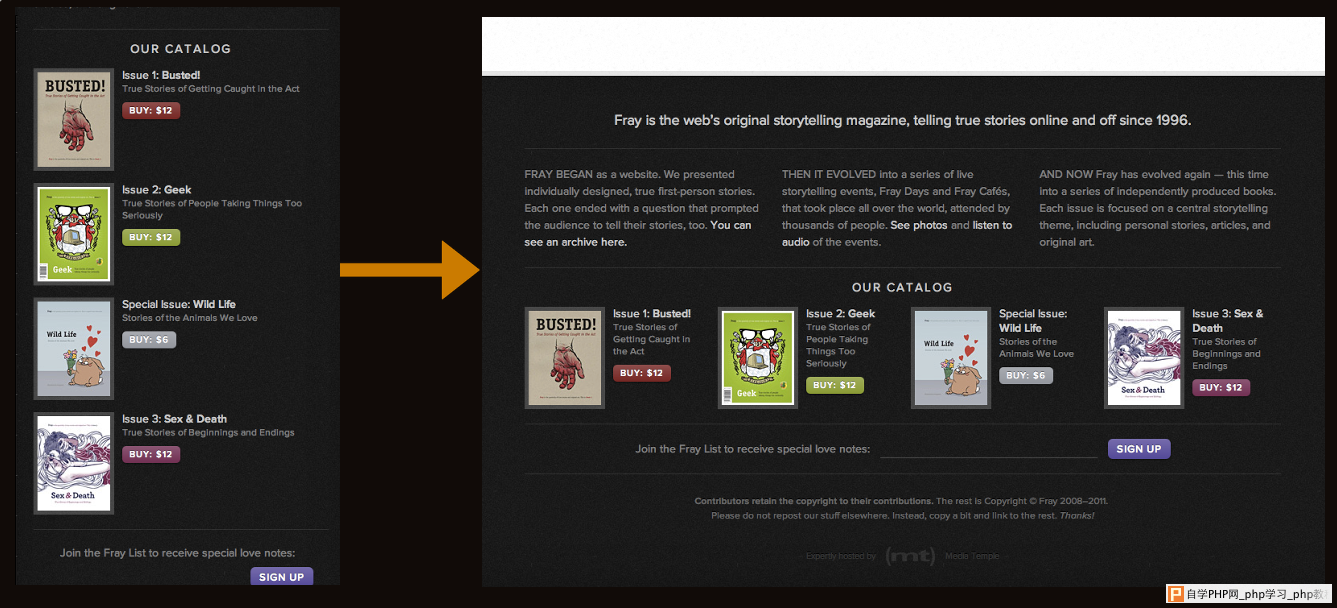This screenshot has height=608, width=1337.
Task: Click purple BUY: $12 button in the wide layout
Action: (x=1221, y=388)
